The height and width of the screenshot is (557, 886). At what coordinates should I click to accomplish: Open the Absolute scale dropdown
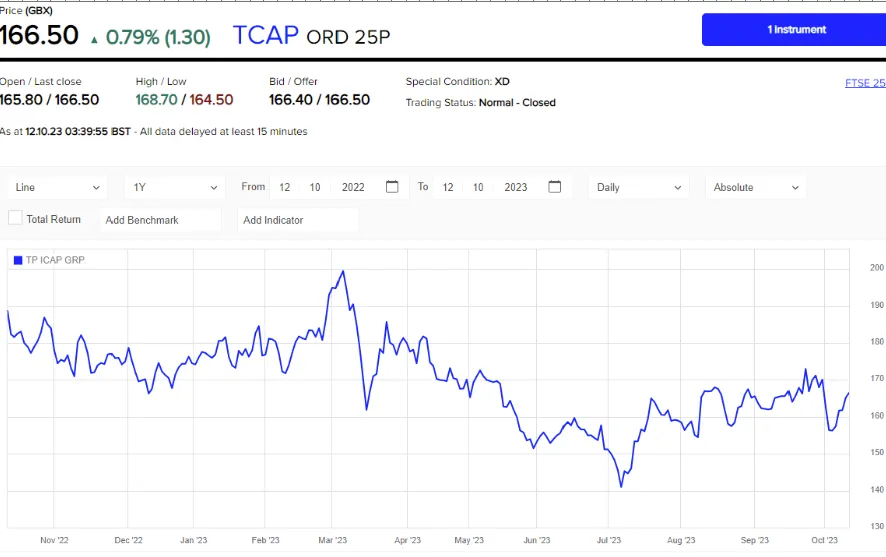755,187
